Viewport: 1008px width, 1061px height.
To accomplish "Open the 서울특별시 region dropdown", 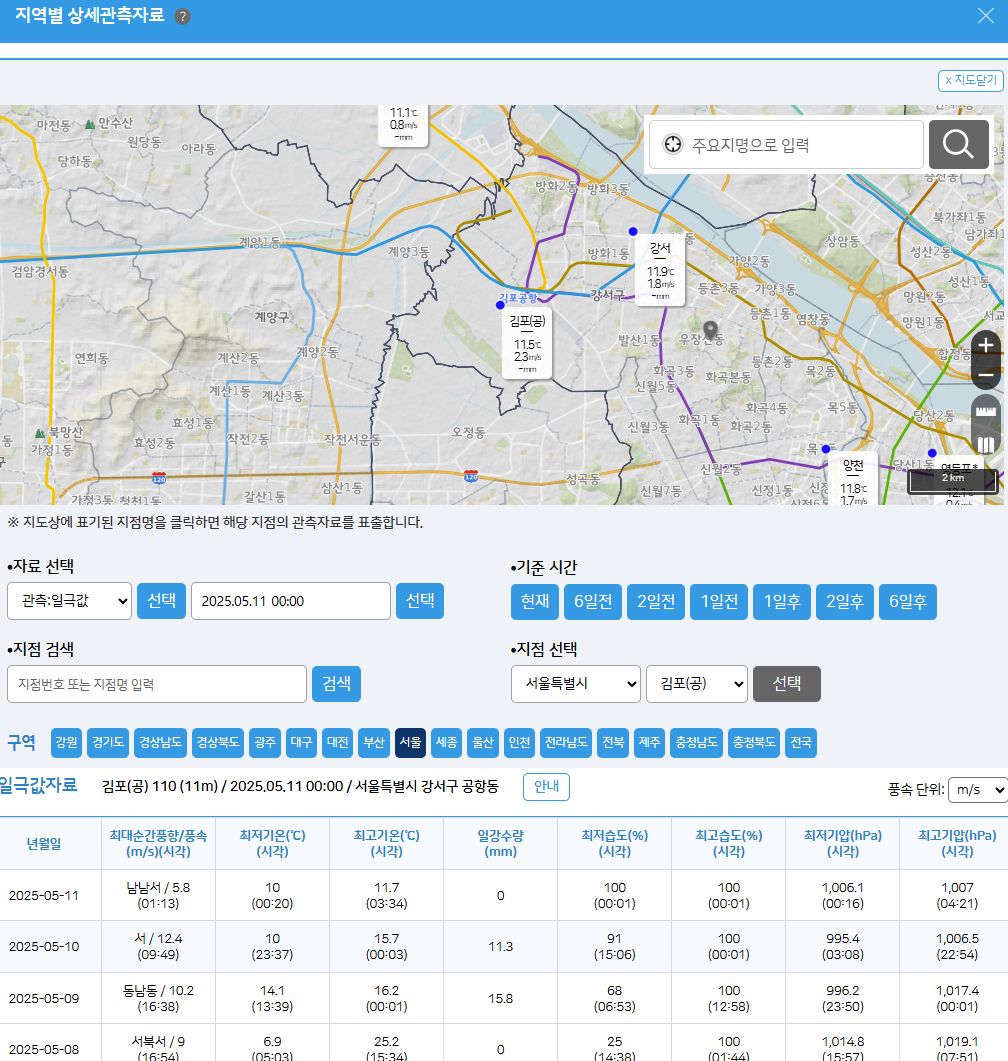I will pyautogui.click(x=576, y=684).
